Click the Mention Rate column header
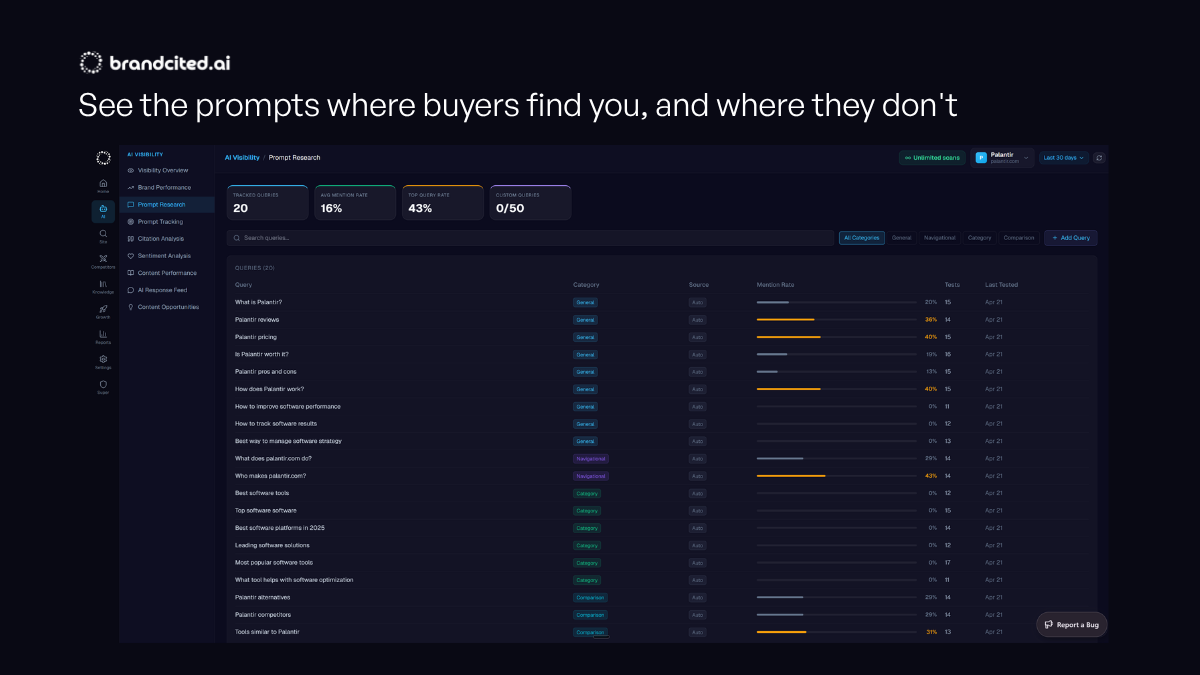 point(775,285)
